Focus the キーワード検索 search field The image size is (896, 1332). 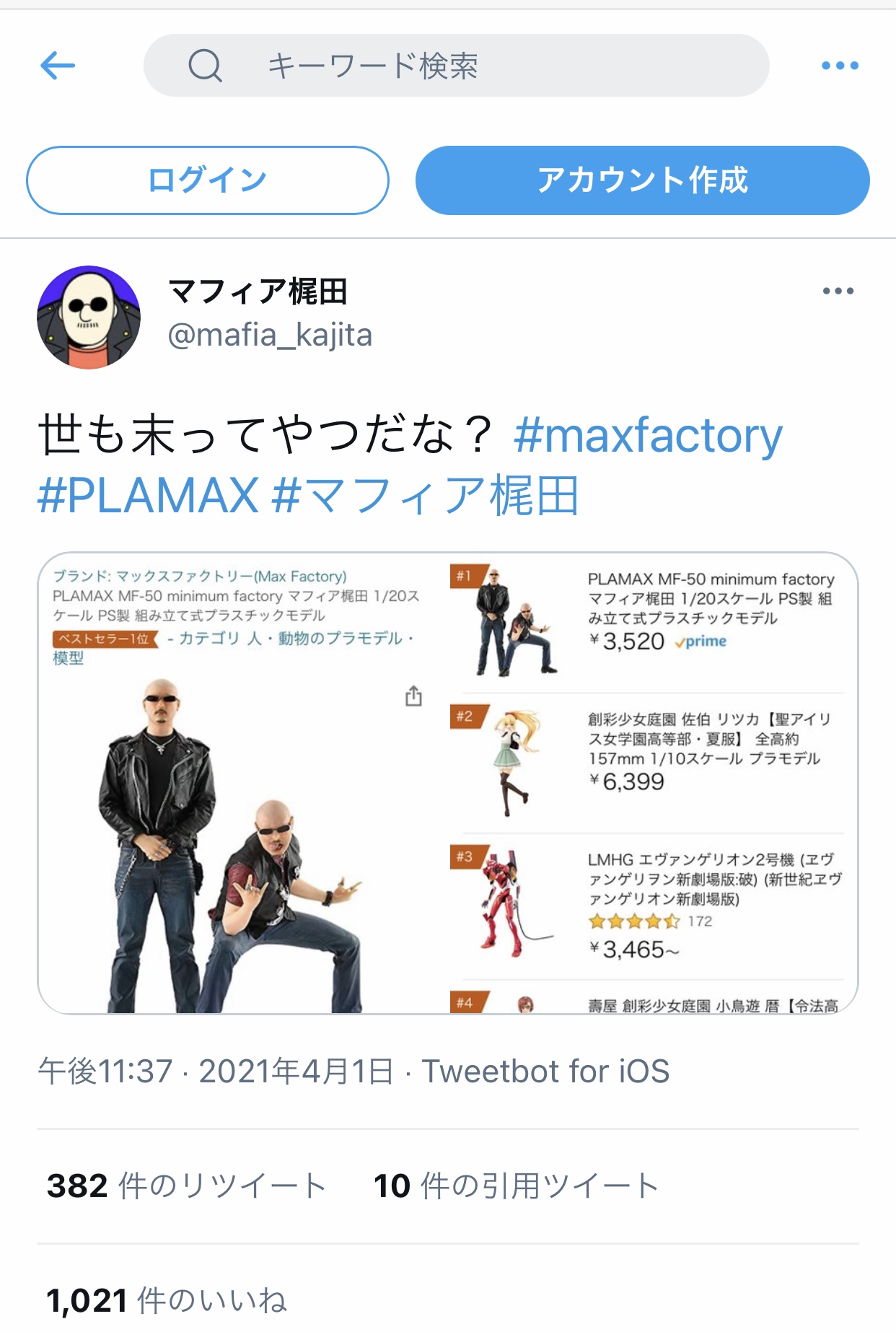tap(456, 66)
